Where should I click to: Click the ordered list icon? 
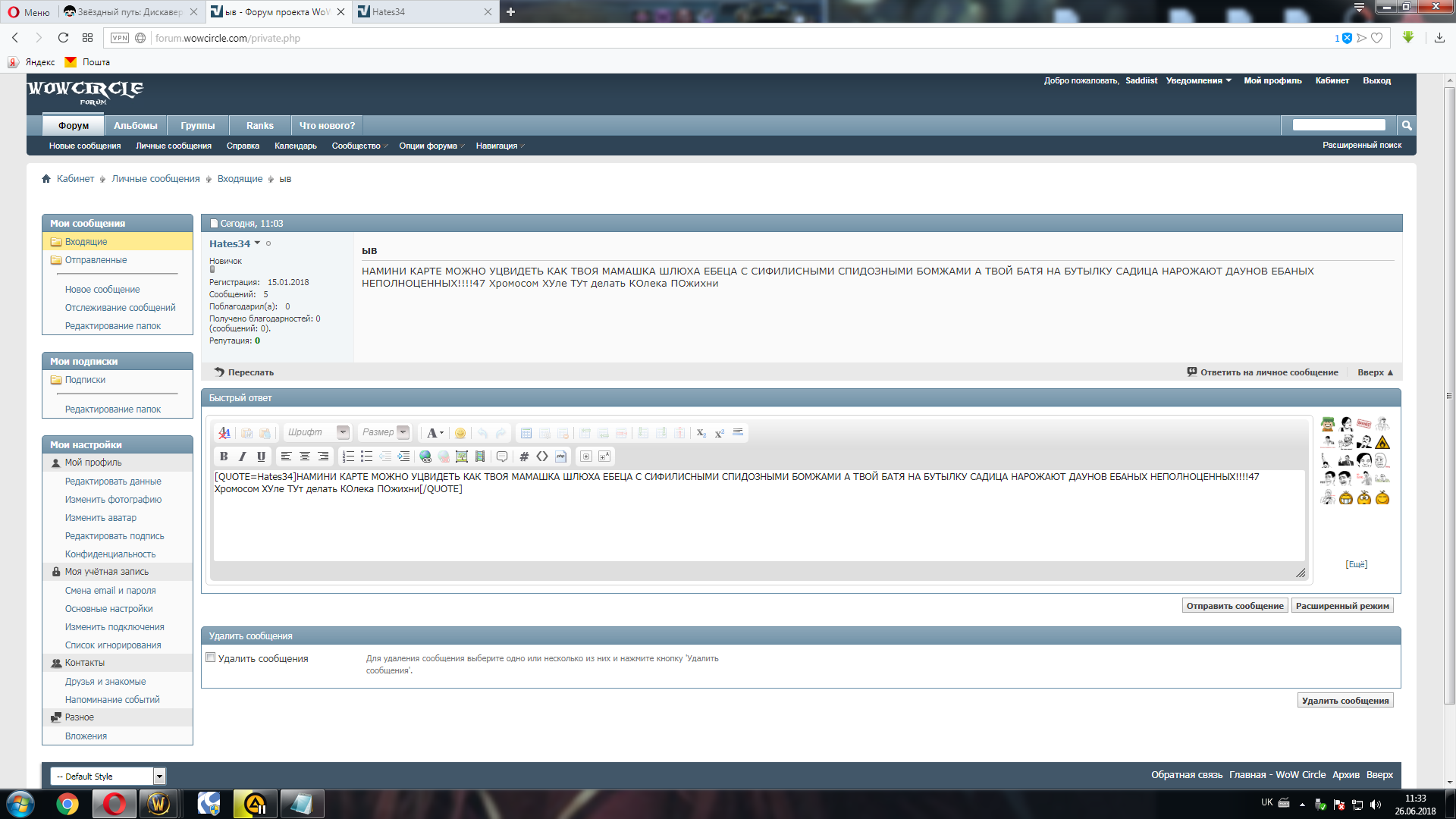pos(348,457)
